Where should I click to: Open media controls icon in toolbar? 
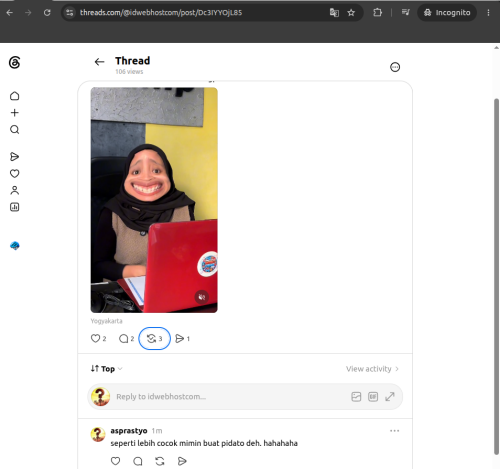tap(405, 13)
